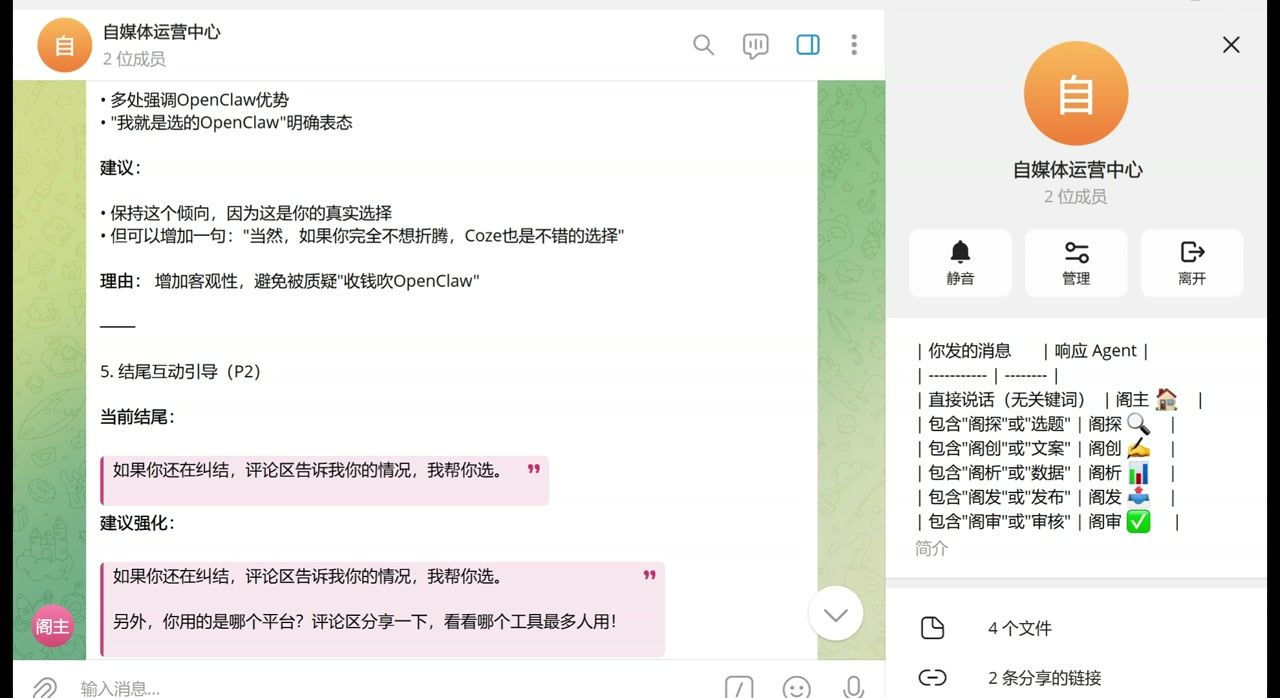Open bot commands with the slash icon
This screenshot has height=698, width=1280.
[x=739, y=688]
